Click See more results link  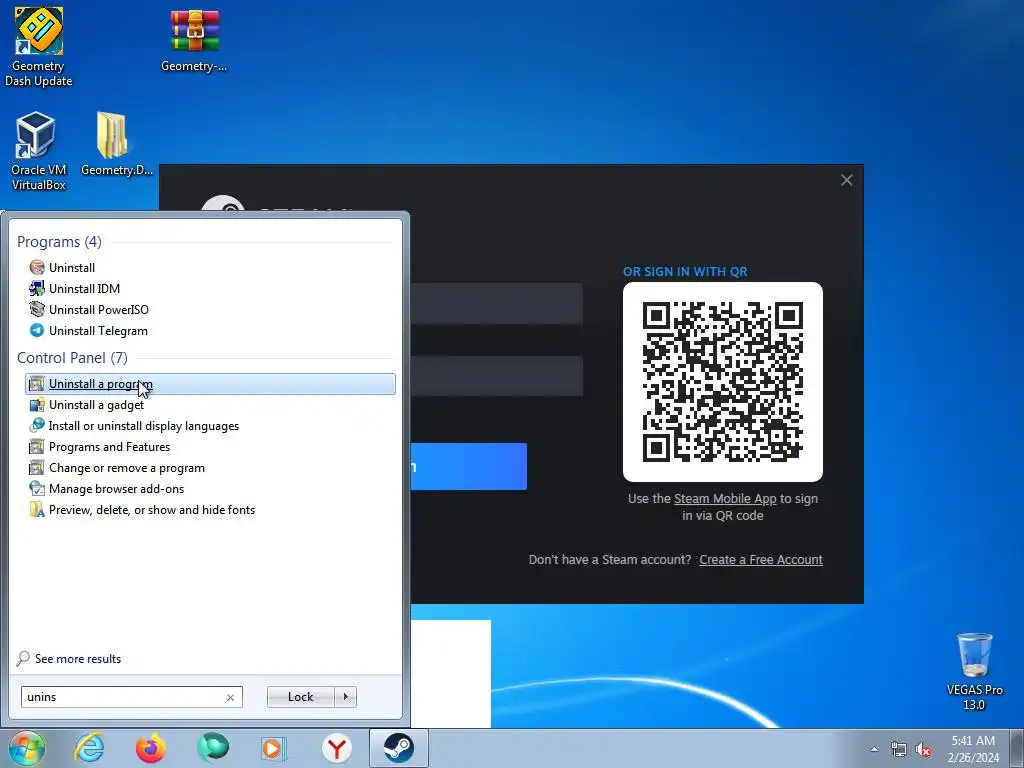(x=78, y=659)
